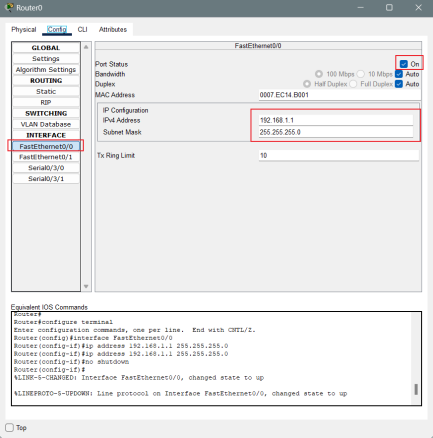433x438 pixels.
Task: Minimize the Router0 window
Action: coord(361,7)
